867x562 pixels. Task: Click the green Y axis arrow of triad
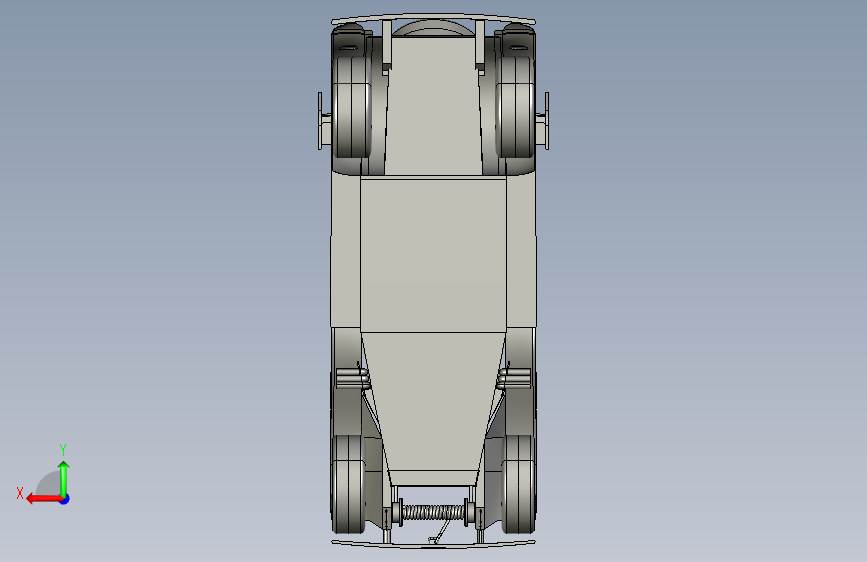pyautogui.click(x=64, y=480)
